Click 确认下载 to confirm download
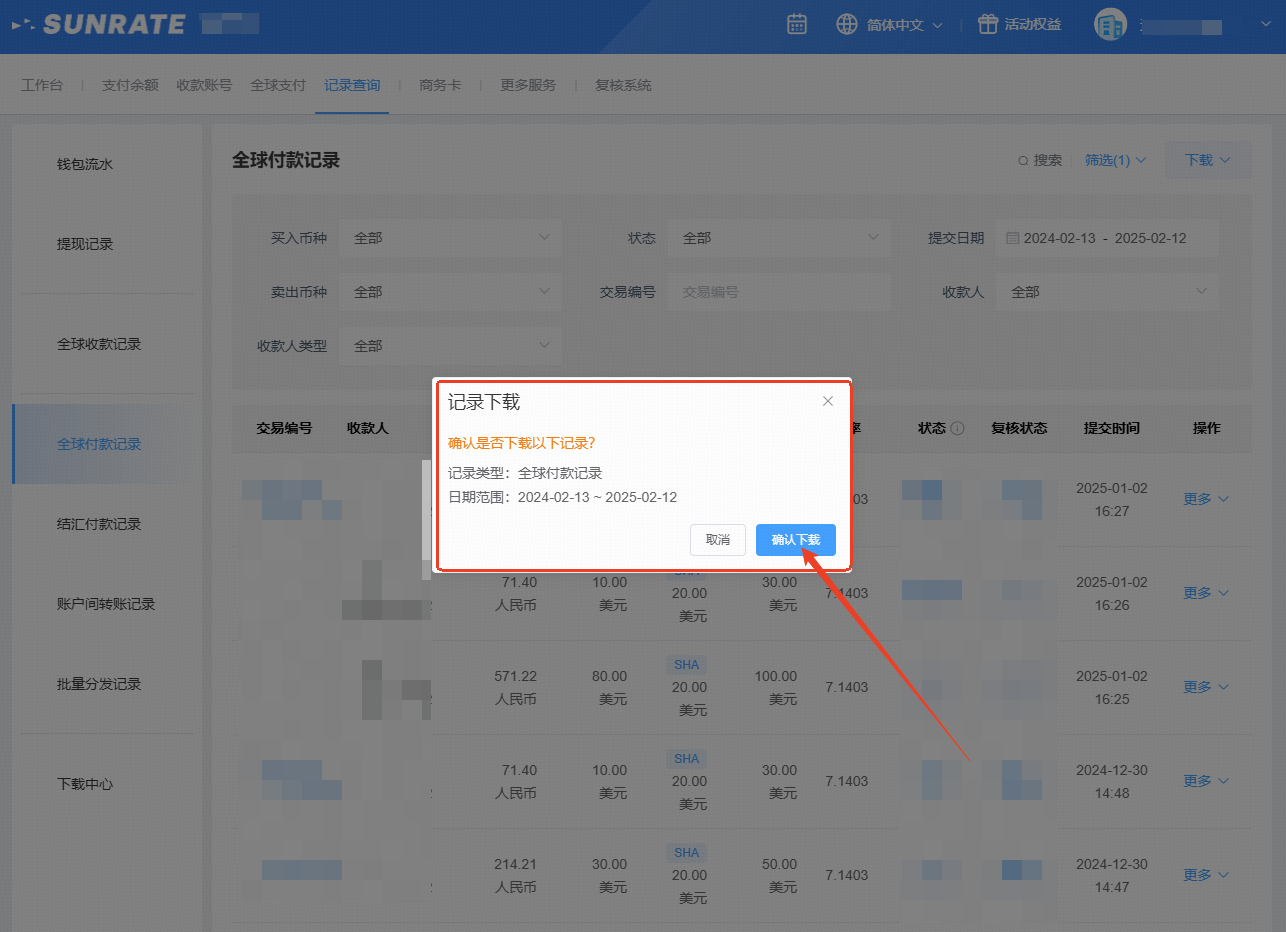 pyautogui.click(x=795, y=539)
